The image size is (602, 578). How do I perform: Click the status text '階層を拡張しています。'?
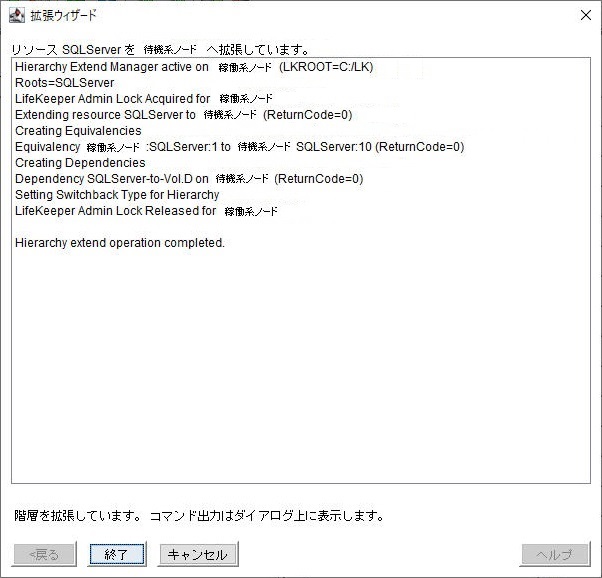(x=78, y=515)
